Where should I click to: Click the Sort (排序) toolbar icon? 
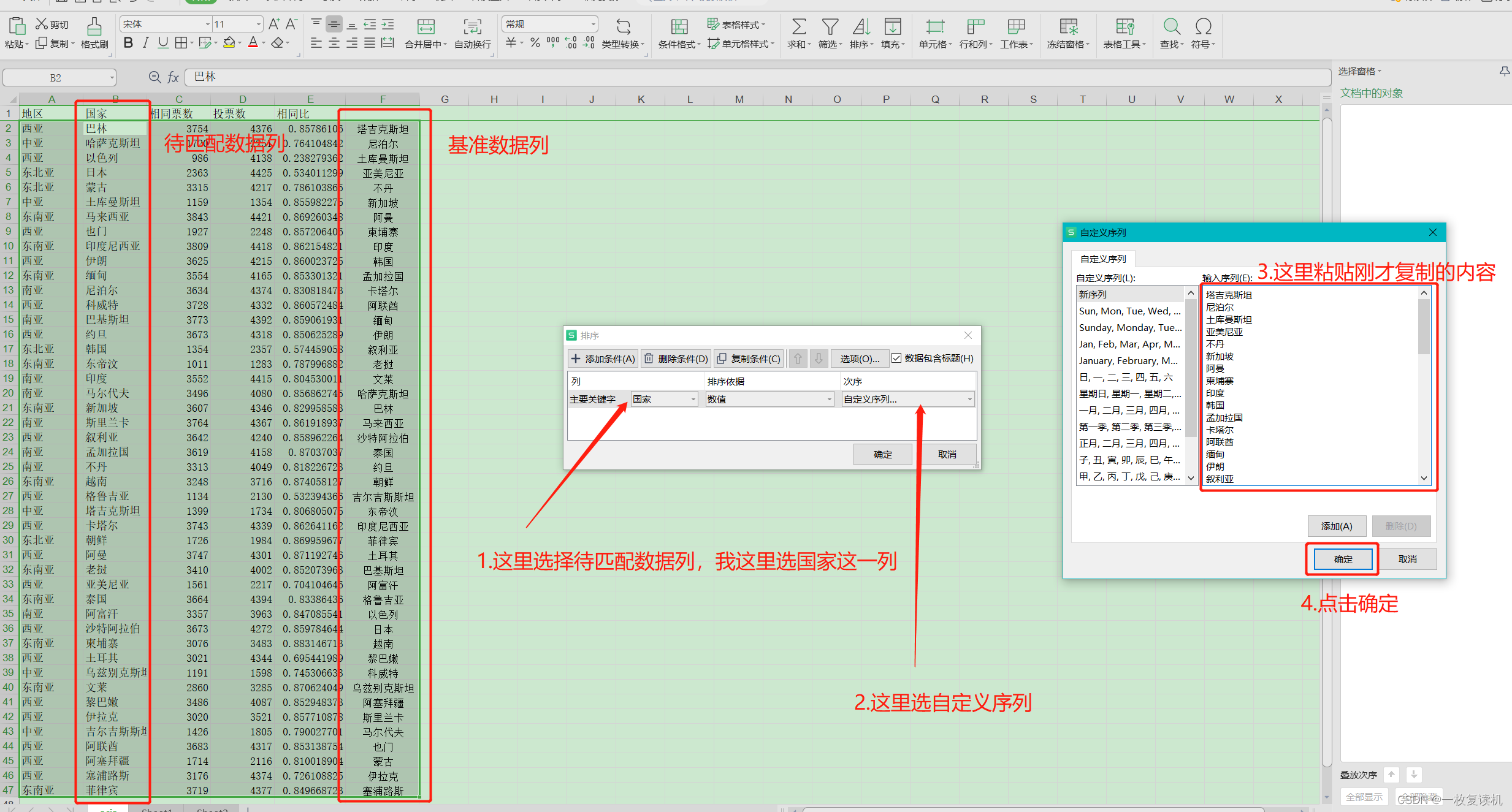[861, 26]
